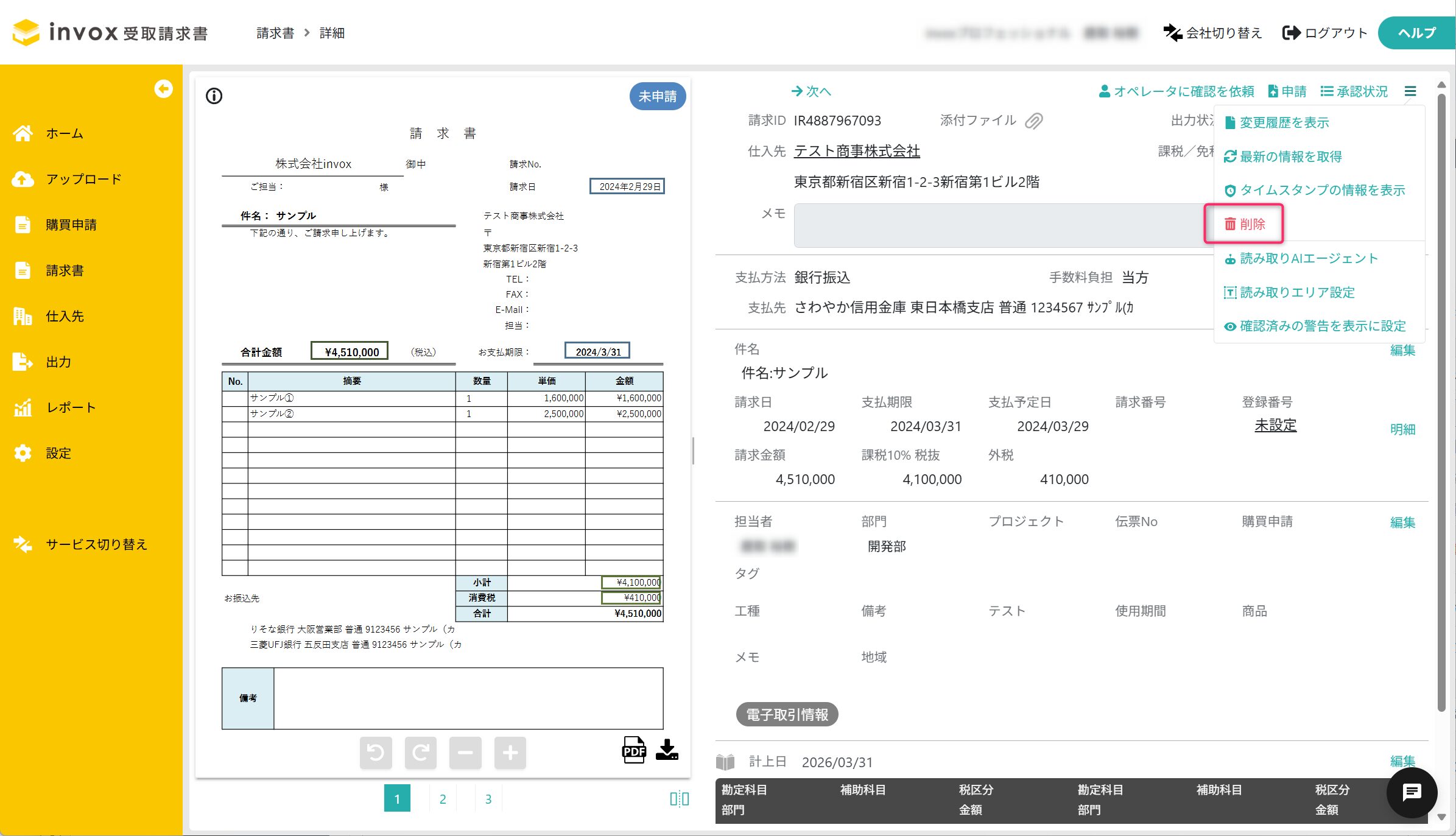Select 削除 from the dropdown menu
The image size is (1456, 836).
[1245, 224]
